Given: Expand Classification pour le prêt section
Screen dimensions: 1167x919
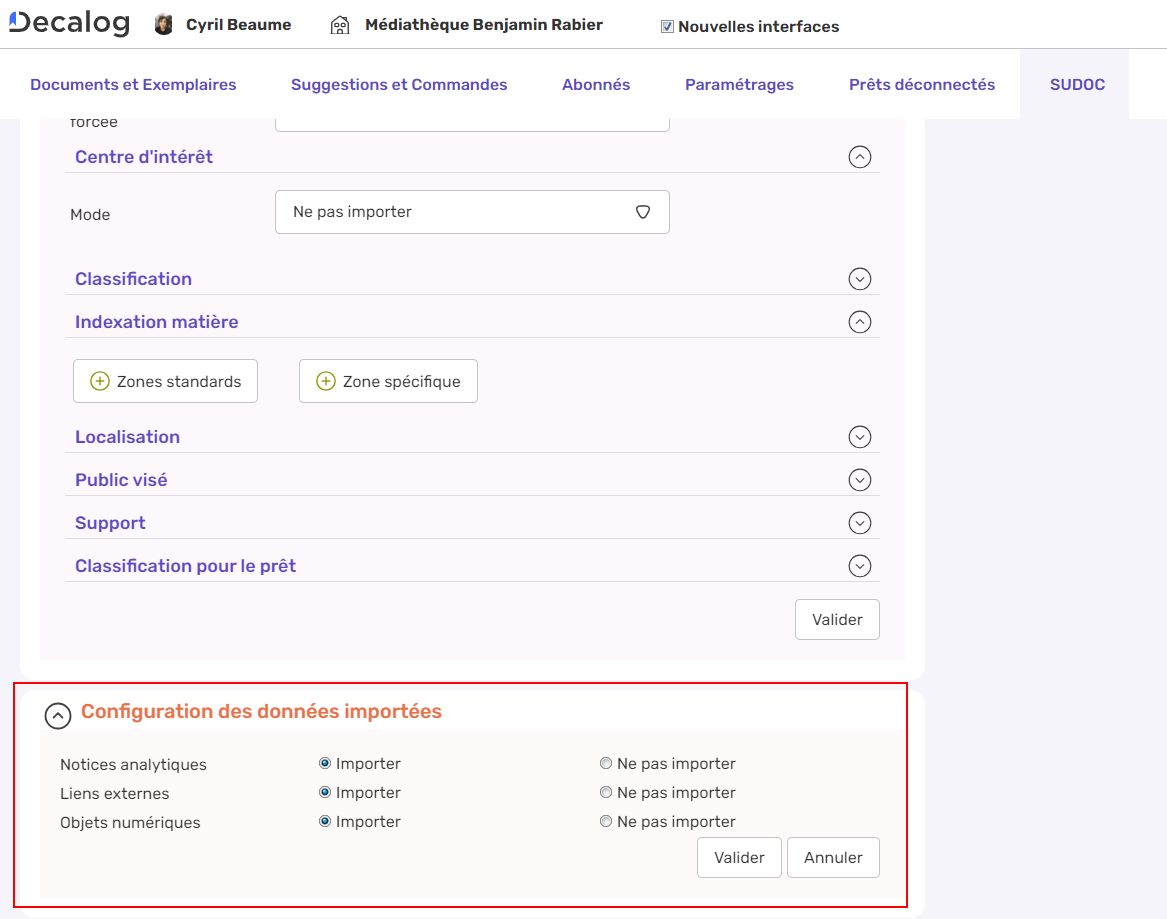Looking at the screenshot, I should pos(859,566).
